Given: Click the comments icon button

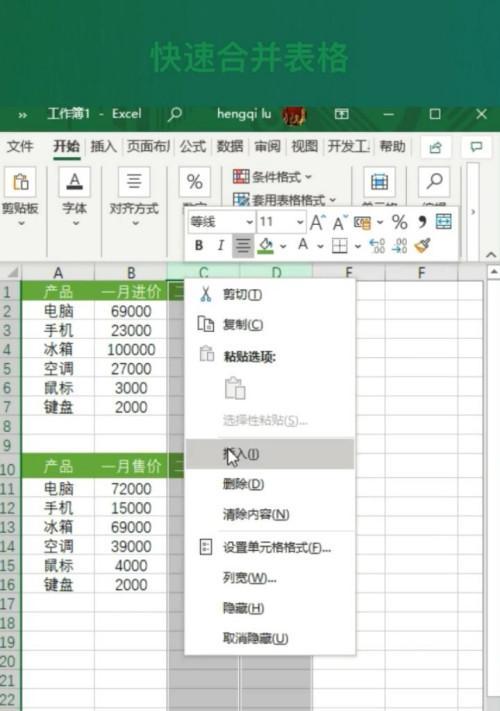Looking at the screenshot, I should coord(476,147).
